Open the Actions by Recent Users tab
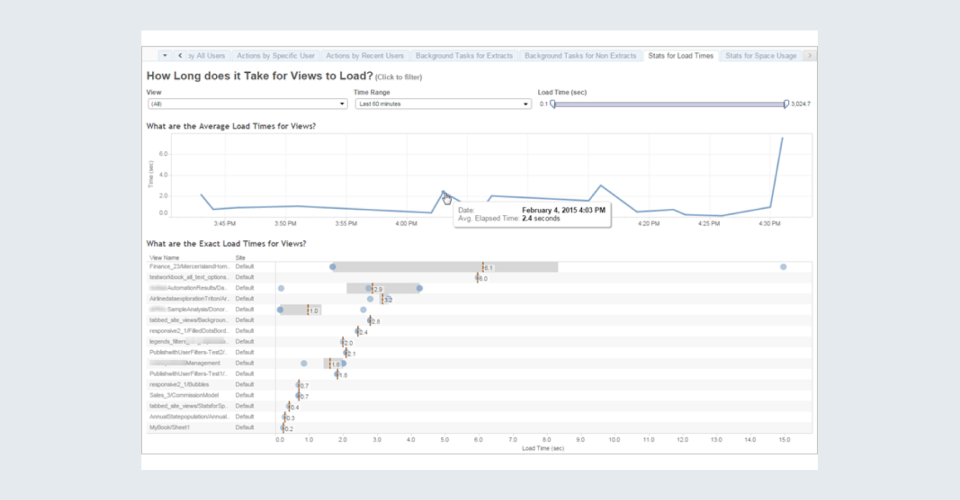The image size is (960, 500). click(365, 56)
